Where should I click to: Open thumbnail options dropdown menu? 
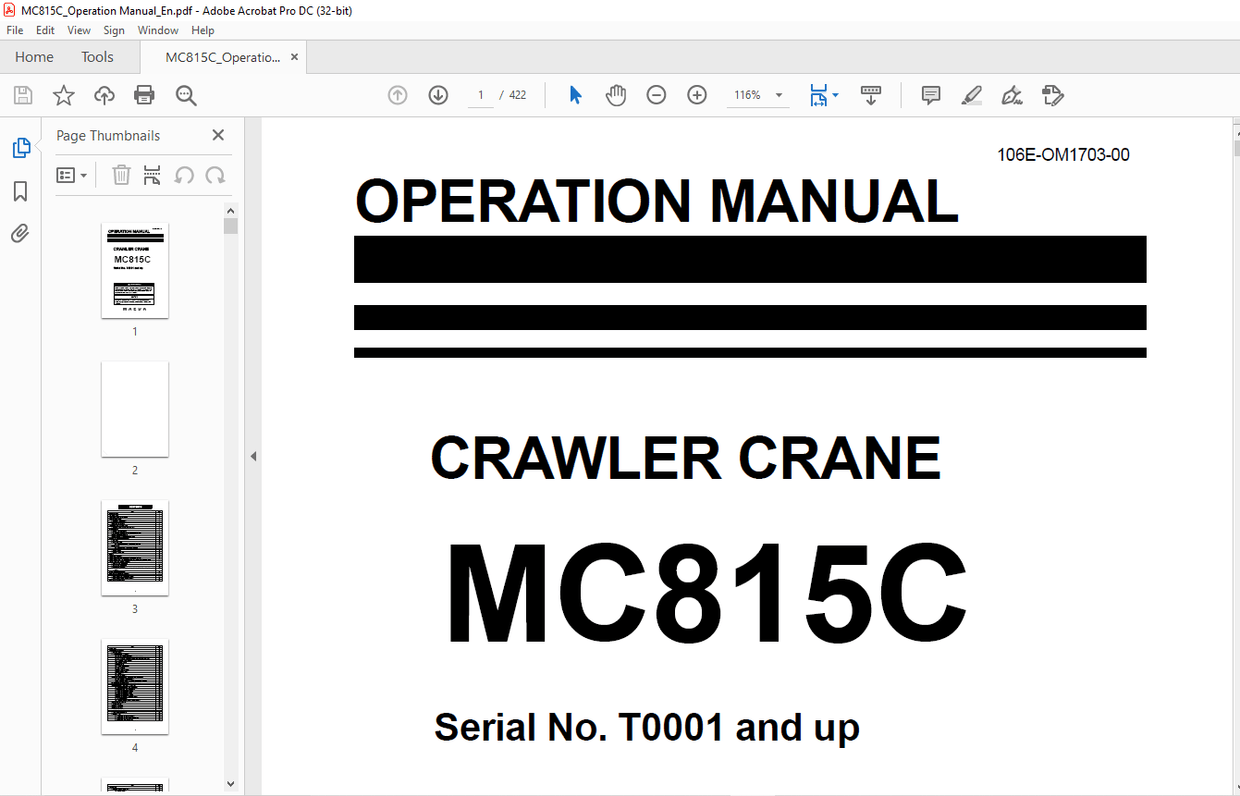point(71,175)
